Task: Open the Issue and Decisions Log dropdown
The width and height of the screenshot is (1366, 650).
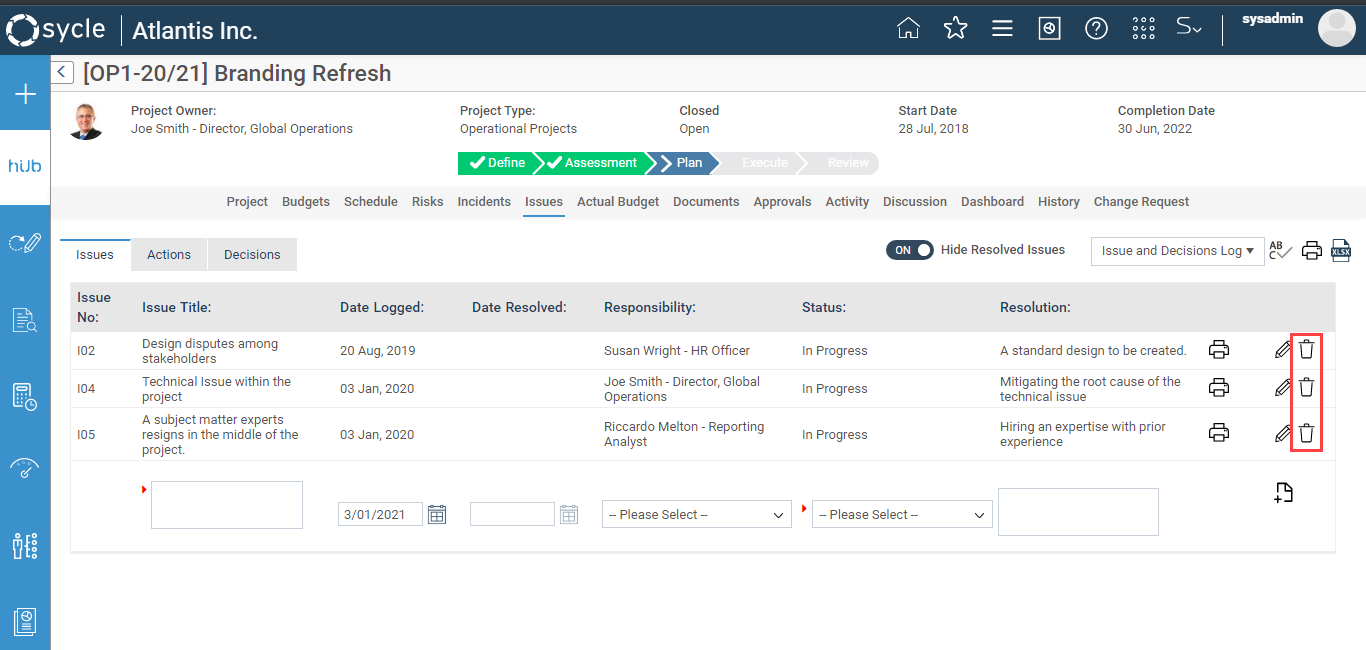Action: pos(1177,251)
